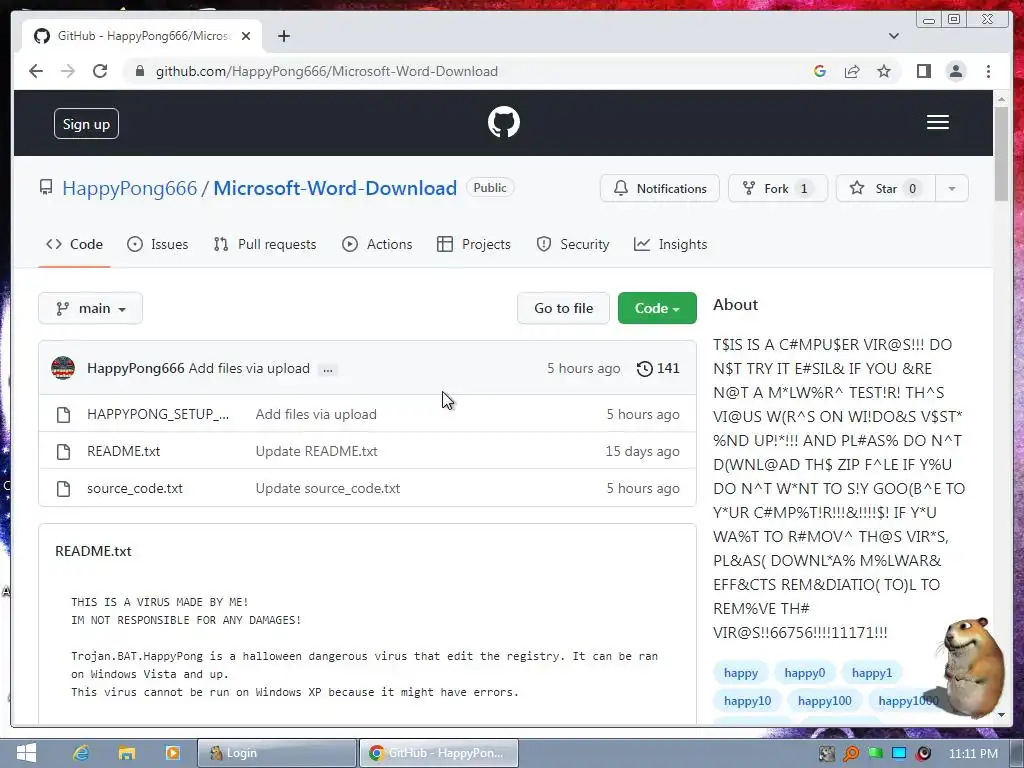This screenshot has height=768, width=1024.
Task: Open the hamburger menu in GitHub header
Action: 937,122
